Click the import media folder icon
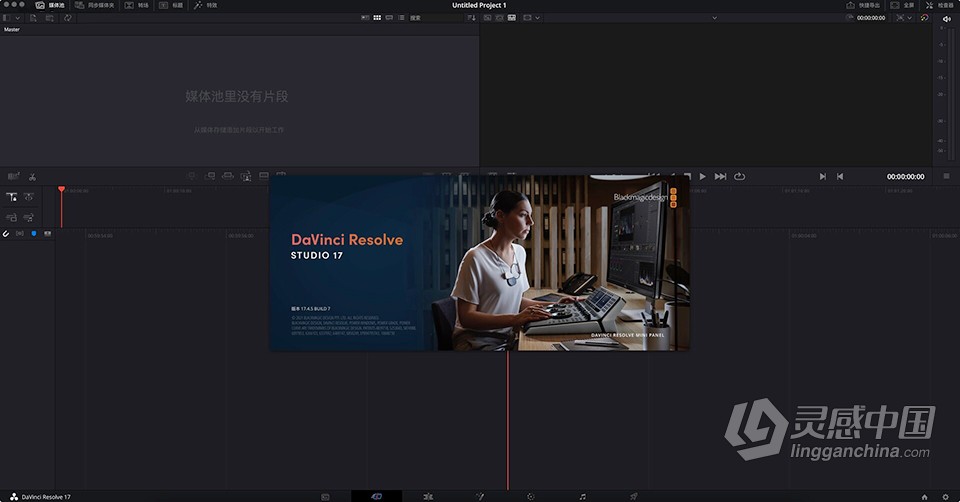The height and width of the screenshot is (502, 960). (x=50, y=18)
